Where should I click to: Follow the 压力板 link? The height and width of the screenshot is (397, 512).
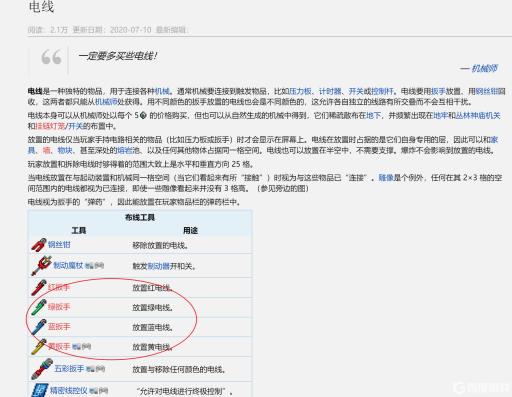tap(300, 91)
